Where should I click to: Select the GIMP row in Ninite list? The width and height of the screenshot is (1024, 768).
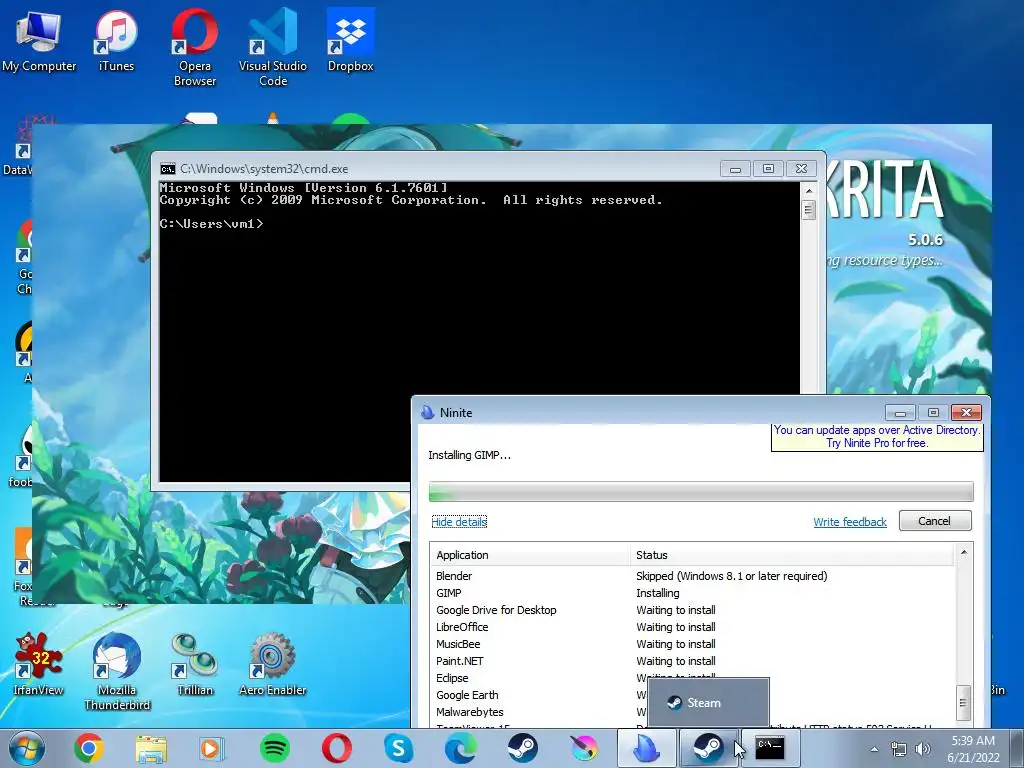(x=694, y=593)
